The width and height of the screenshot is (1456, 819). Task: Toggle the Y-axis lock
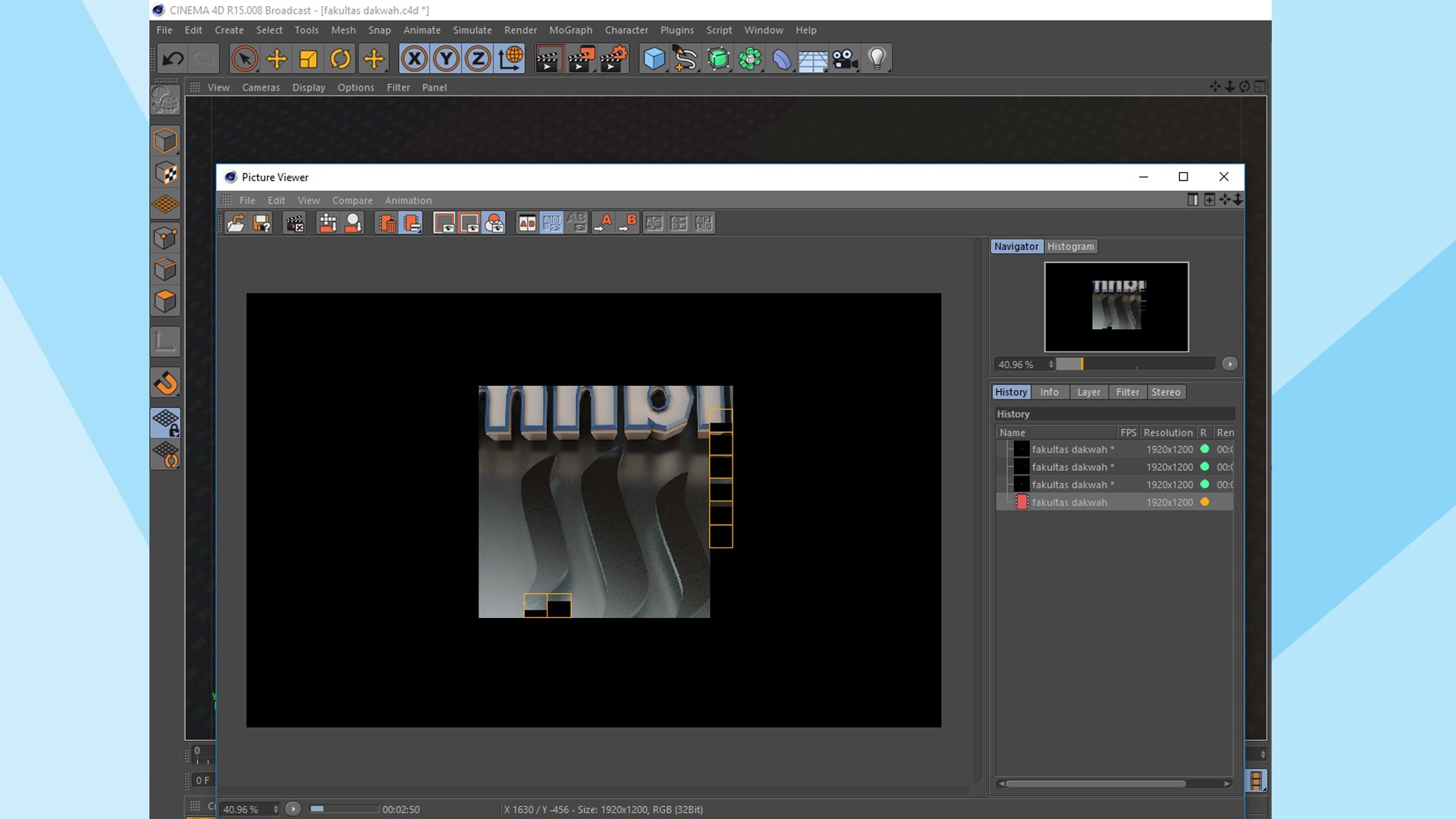pyautogui.click(x=446, y=58)
